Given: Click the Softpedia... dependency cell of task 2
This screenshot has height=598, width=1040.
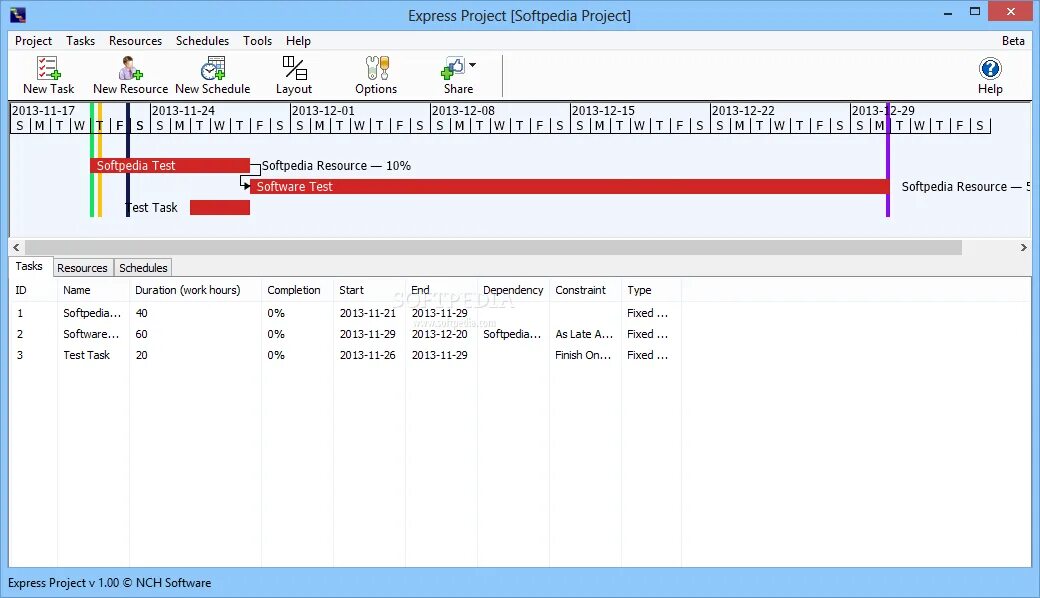Looking at the screenshot, I should click(x=512, y=334).
